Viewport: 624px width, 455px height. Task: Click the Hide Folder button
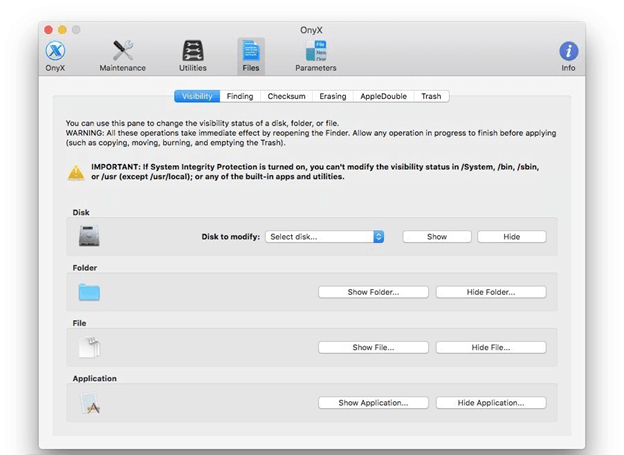pyautogui.click(x=491, y=292)
